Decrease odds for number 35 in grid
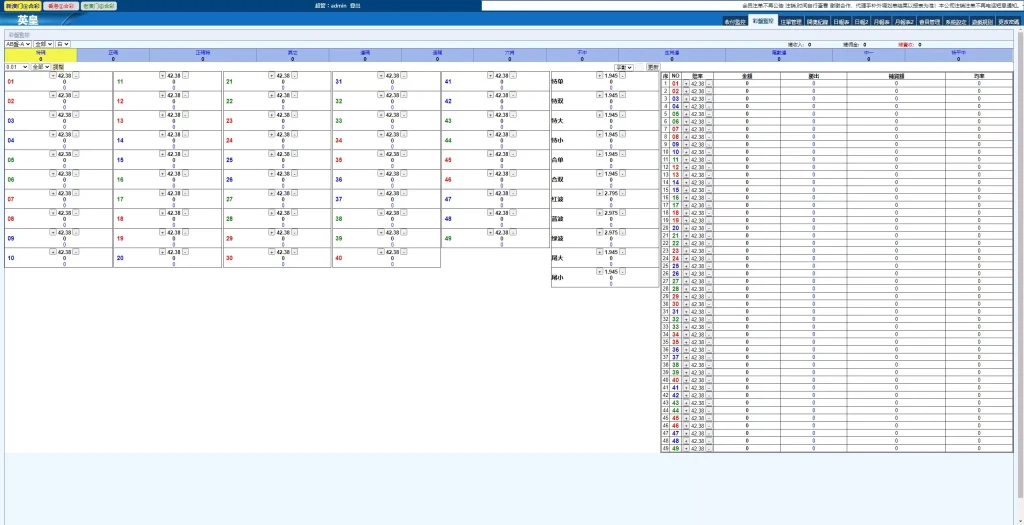 (404, 154)
